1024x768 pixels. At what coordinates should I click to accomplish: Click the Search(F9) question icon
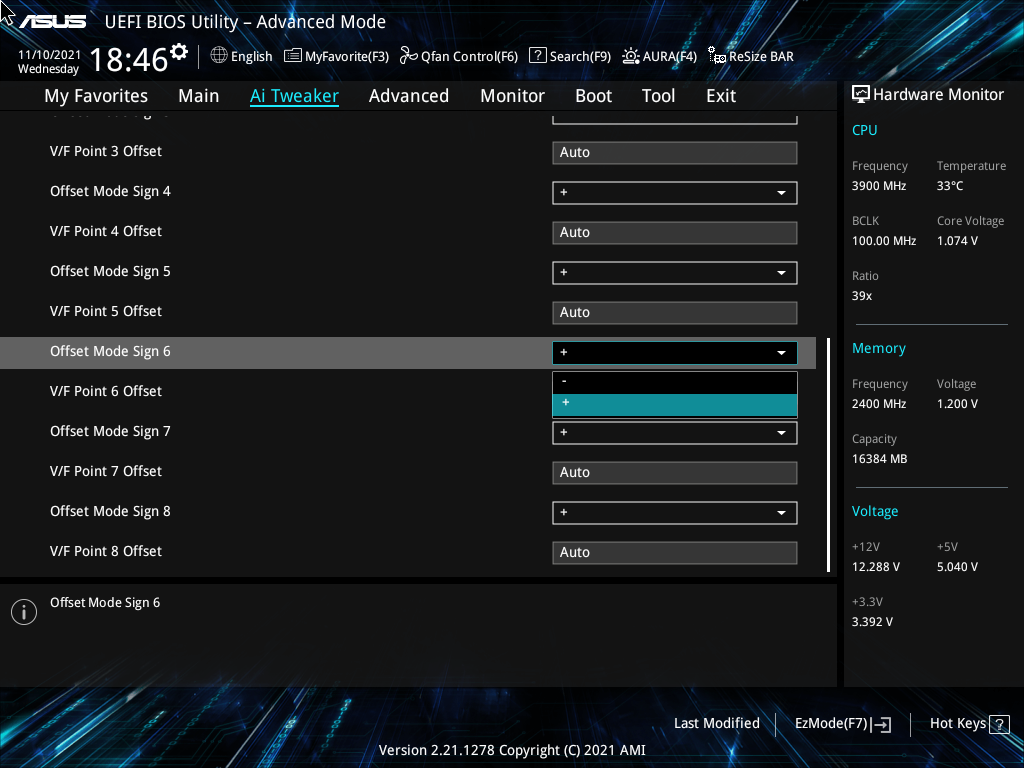pos(537,56)
